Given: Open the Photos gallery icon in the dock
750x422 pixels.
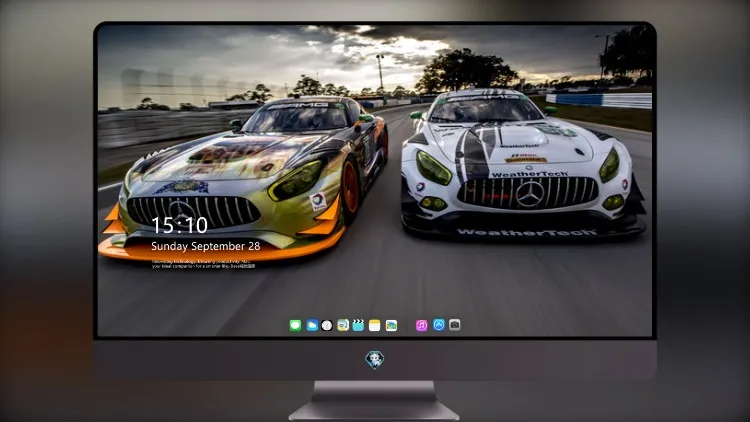Looking at the screenshot, I should coord(391,325).
